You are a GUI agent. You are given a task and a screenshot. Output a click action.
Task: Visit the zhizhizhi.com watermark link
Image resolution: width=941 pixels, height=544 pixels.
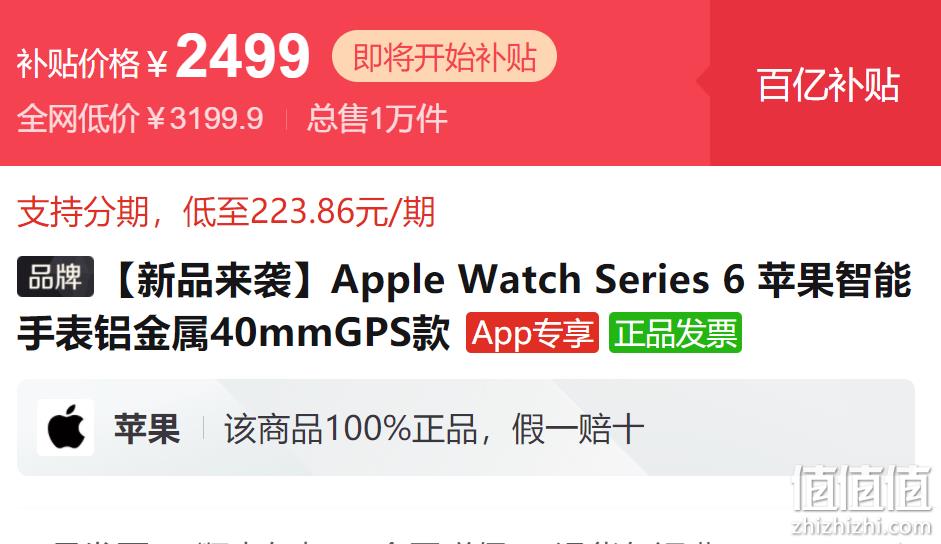tap(862, 527)
